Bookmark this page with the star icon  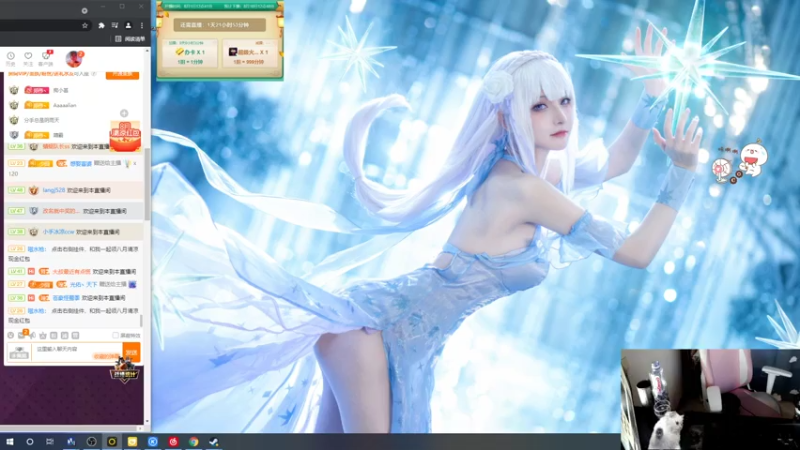tap(85, 26)
